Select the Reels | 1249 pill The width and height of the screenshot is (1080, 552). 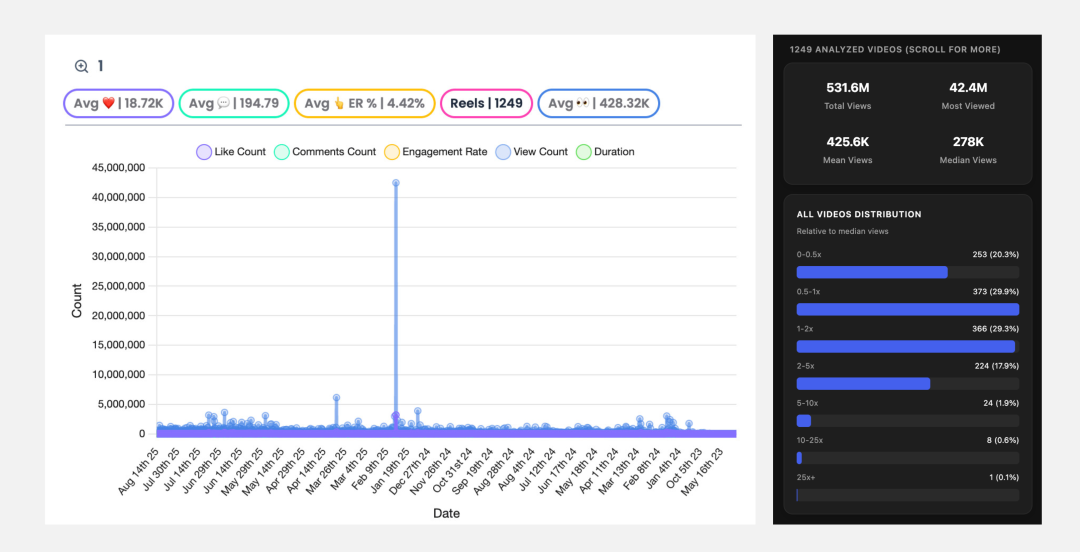(486, 103)
